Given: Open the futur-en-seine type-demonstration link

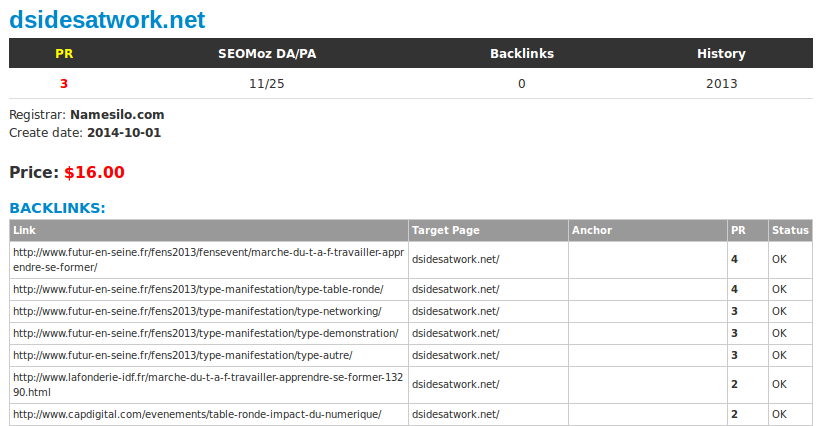Looking at the screenshot, I should click(x=206, y=333).
